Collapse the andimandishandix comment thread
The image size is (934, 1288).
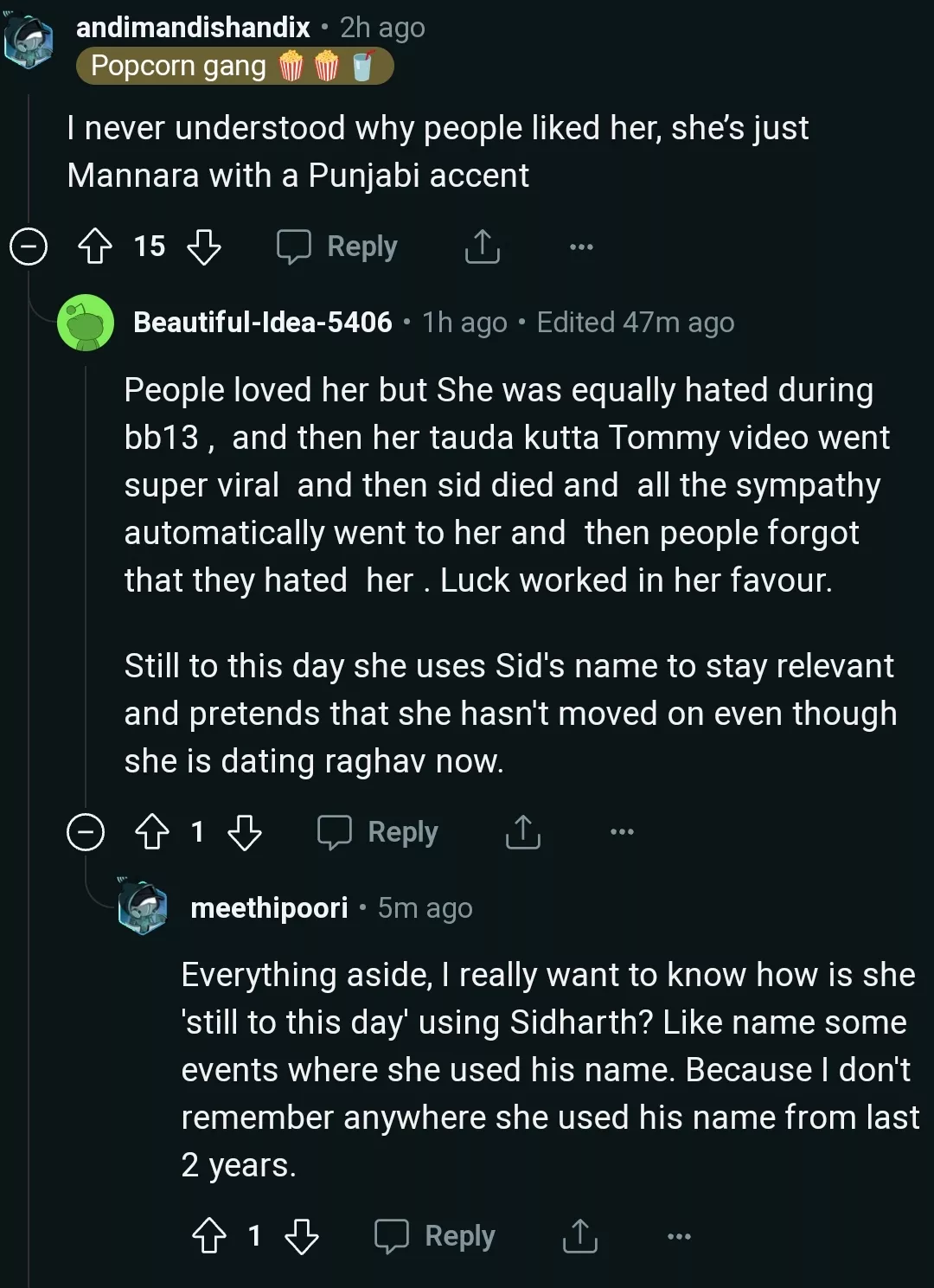[29, 247]
